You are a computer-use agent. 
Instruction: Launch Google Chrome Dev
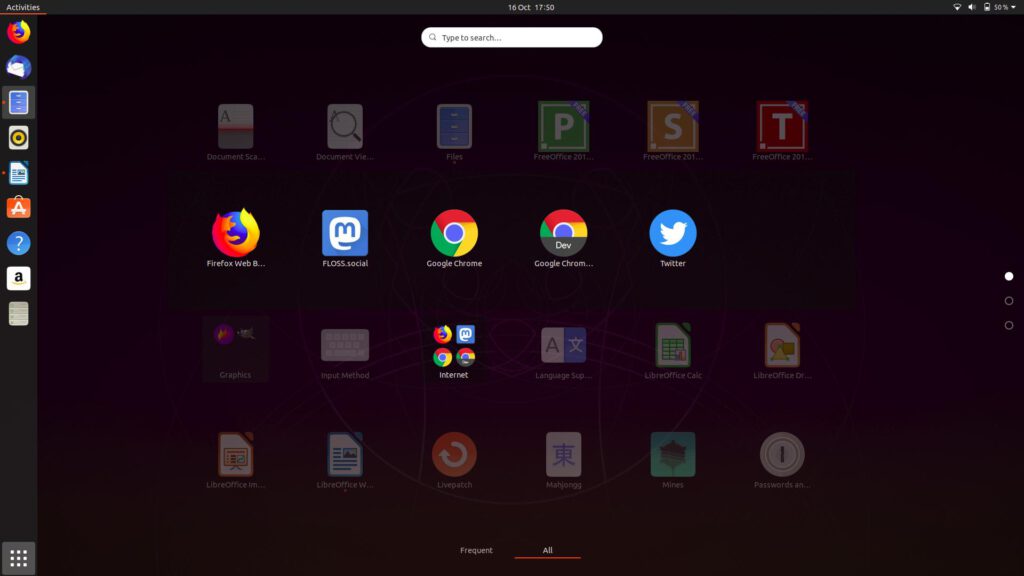point(563,233)
